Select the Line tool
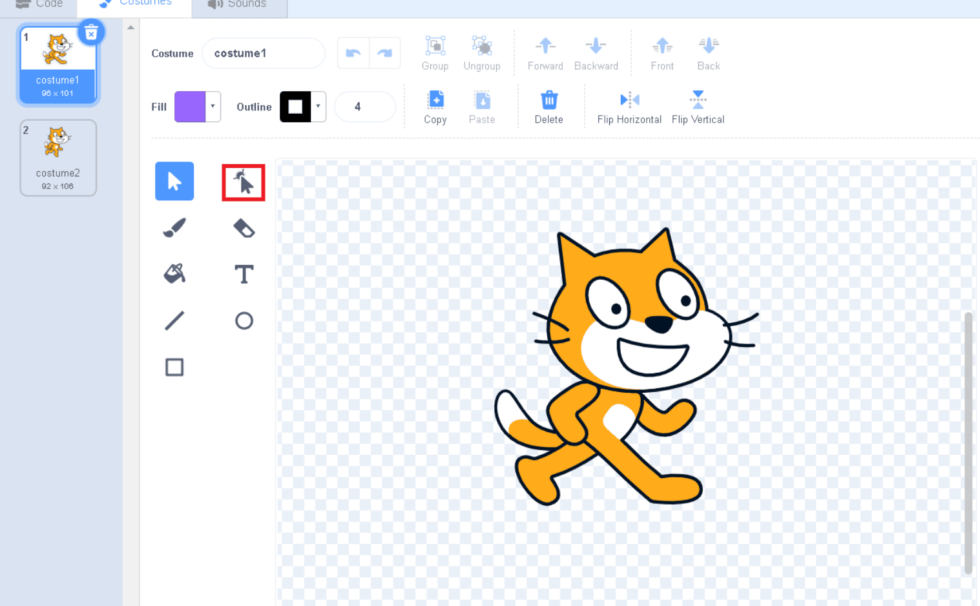 [x=173, y=320]
